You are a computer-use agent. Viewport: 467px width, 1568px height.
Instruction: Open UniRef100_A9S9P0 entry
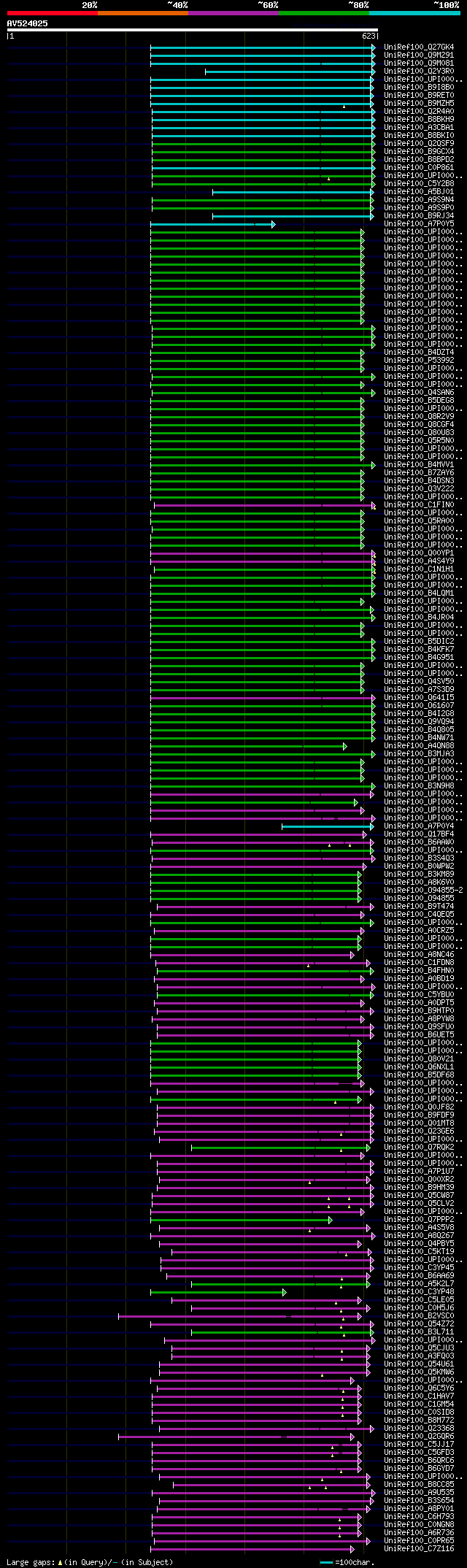tap(419, 207)
